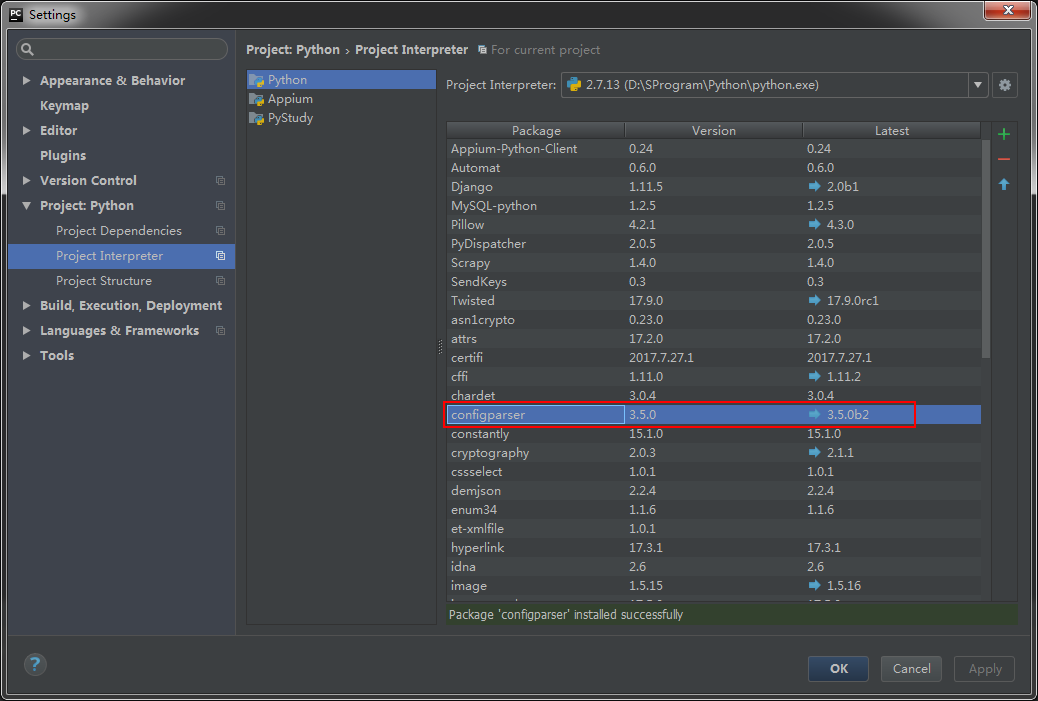Click the For current project icon

tap(483, 50)
